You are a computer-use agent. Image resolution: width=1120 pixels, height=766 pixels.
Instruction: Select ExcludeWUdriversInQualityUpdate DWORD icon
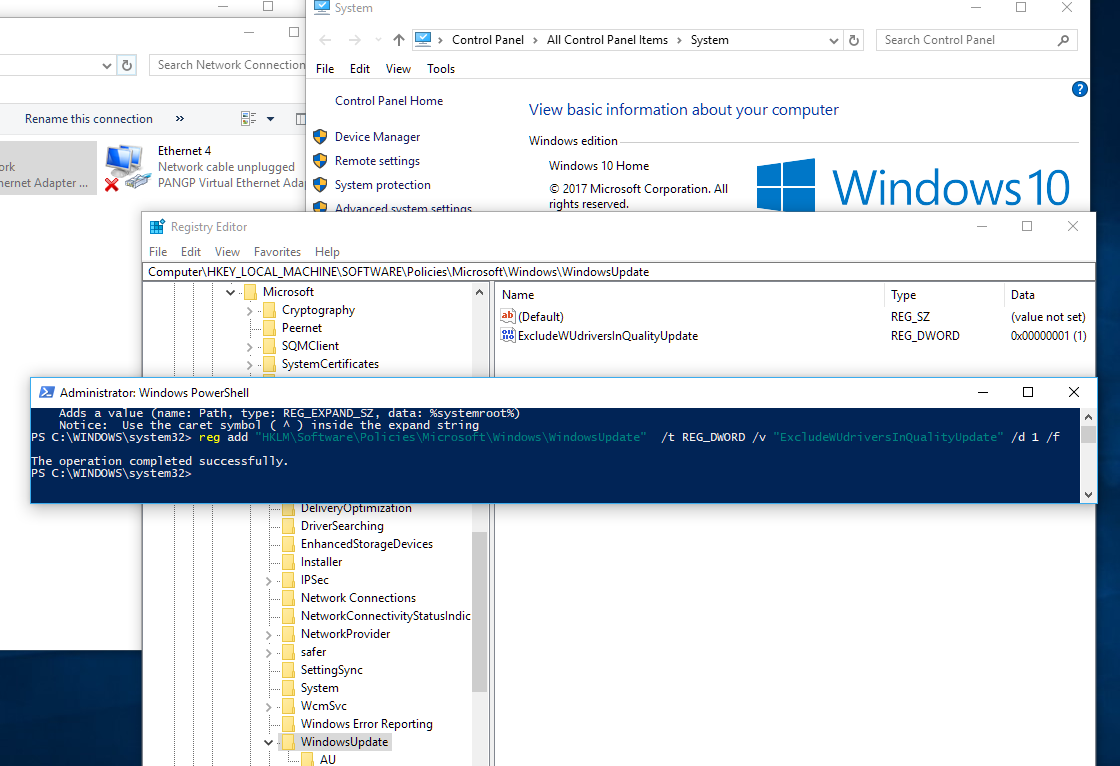point(508,335)
